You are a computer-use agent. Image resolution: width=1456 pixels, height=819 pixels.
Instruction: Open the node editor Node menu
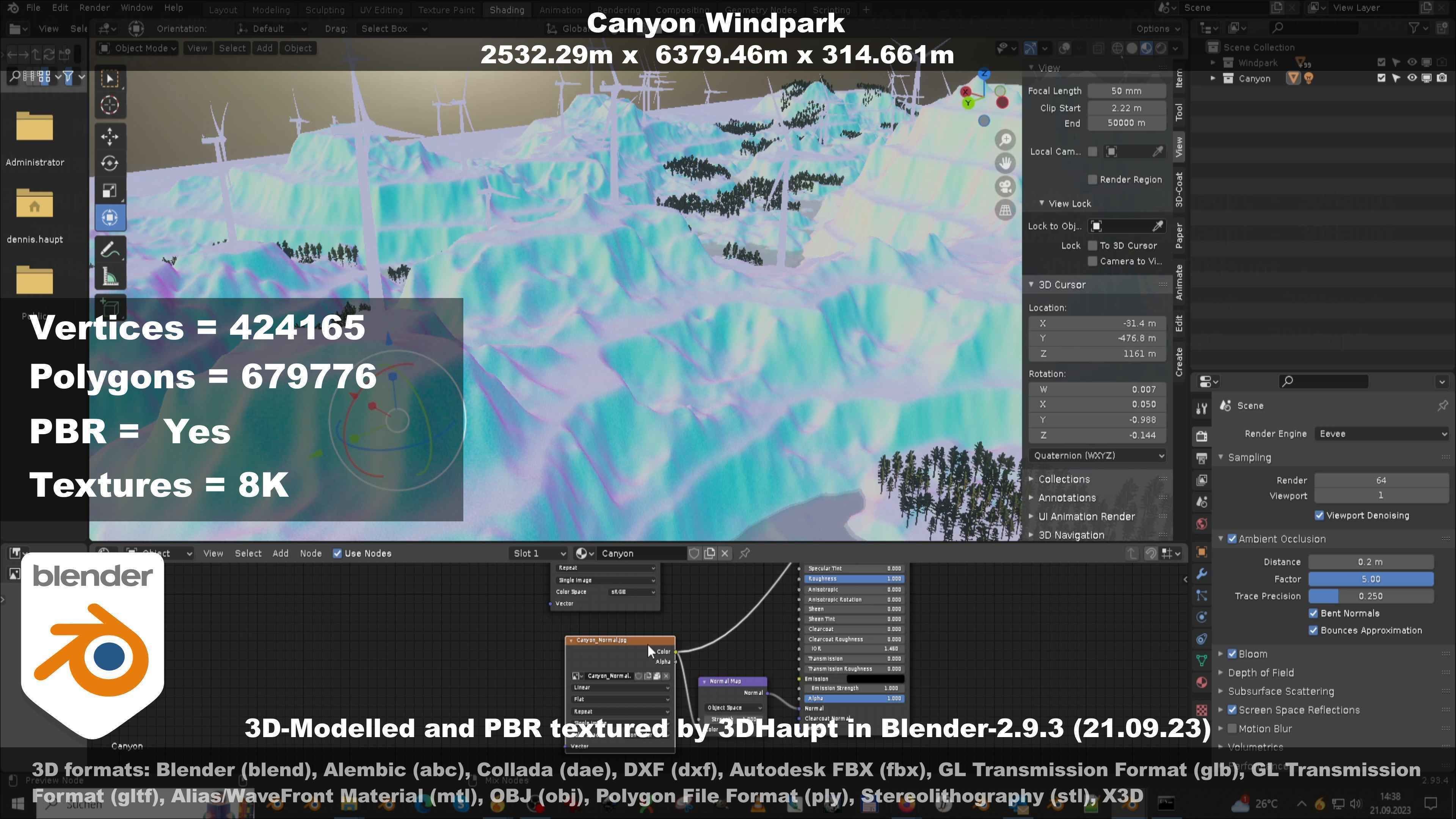coord(310,553)
